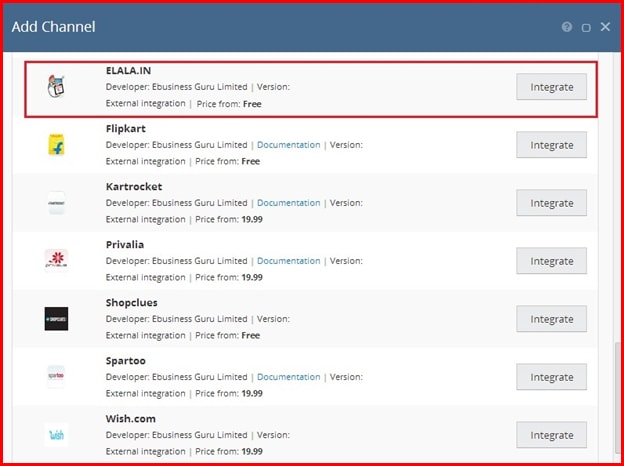Open Kartrocket Documentation link
This screenshot has width=624, height=466.
click(x=289, y=203)
